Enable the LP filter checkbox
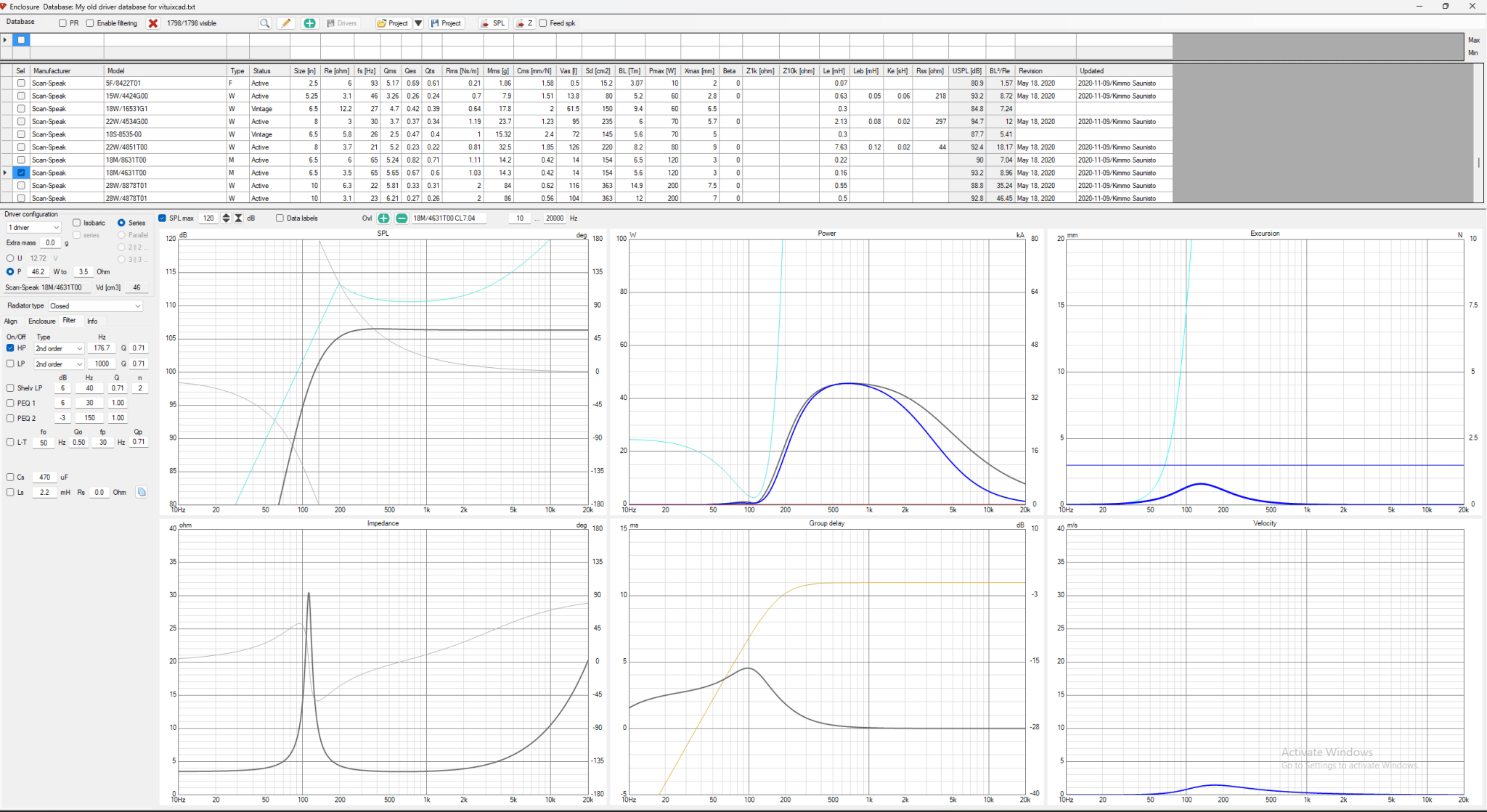This screenshot has height=812, width=1487. coord(10,364)
